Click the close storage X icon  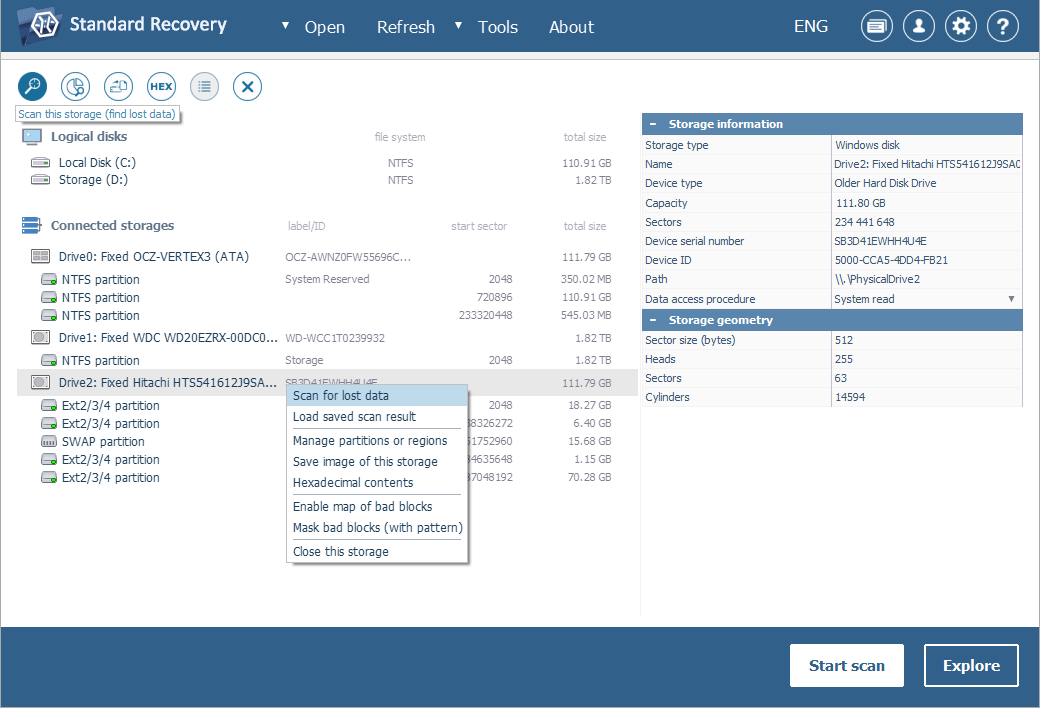[x=247, y=87]
